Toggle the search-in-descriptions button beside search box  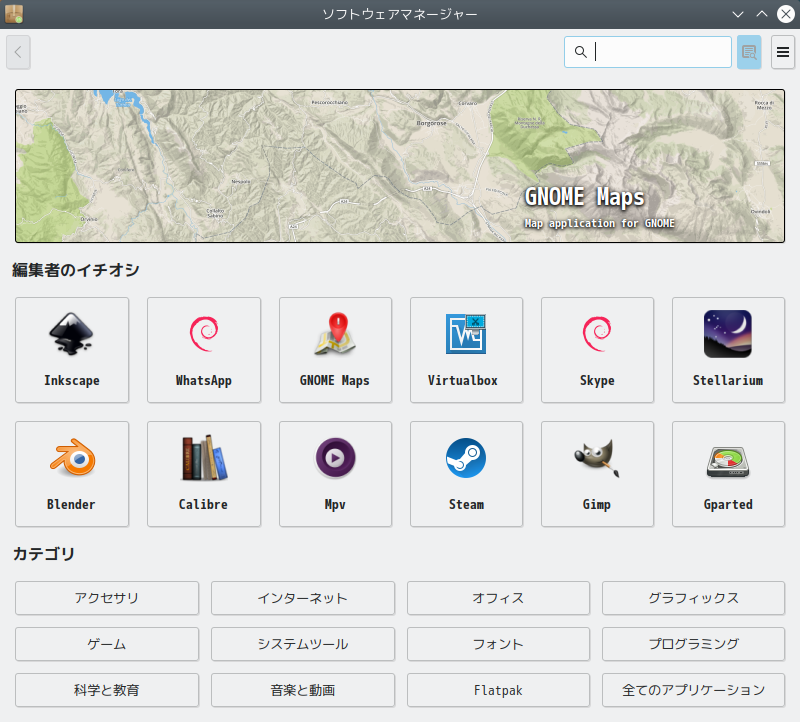(749, 52)
